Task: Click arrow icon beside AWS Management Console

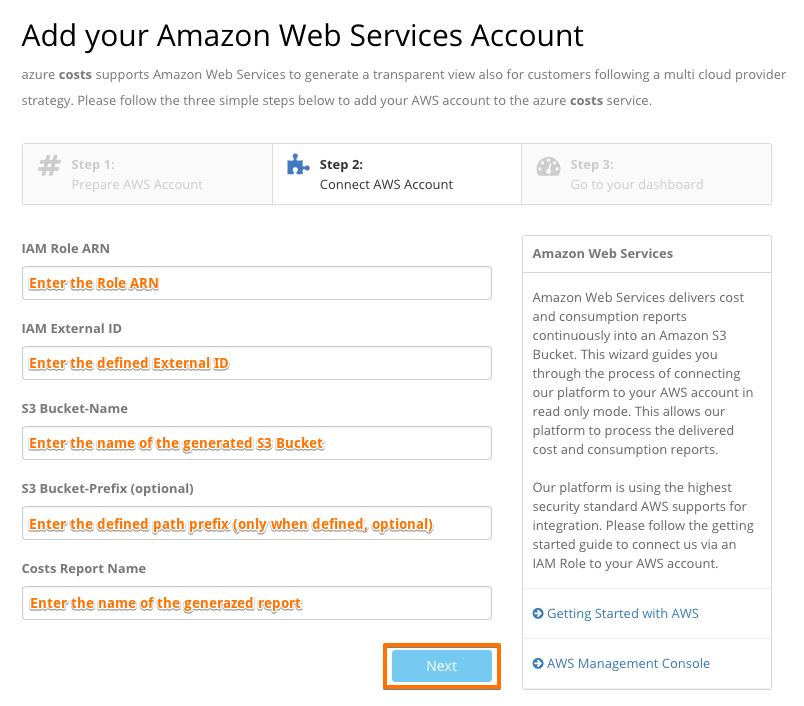Action: (x=538, y=664)
